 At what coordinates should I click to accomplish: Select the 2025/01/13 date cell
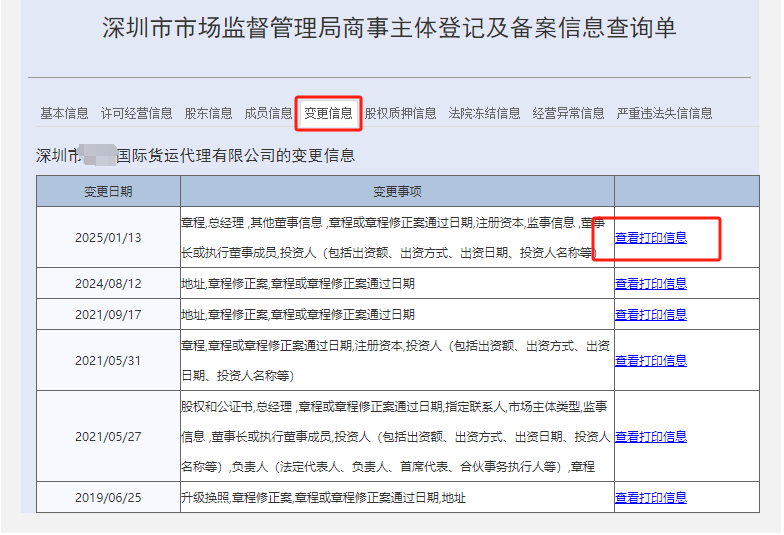click(108, 238)
